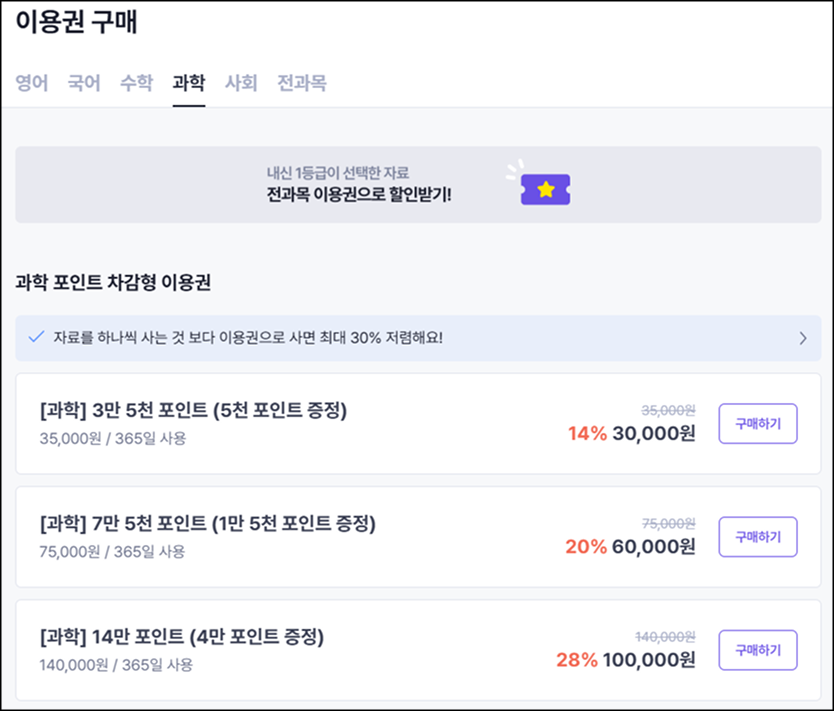
Task: Click the blue checkmark icon in notice
Action: tap(36, 337)
